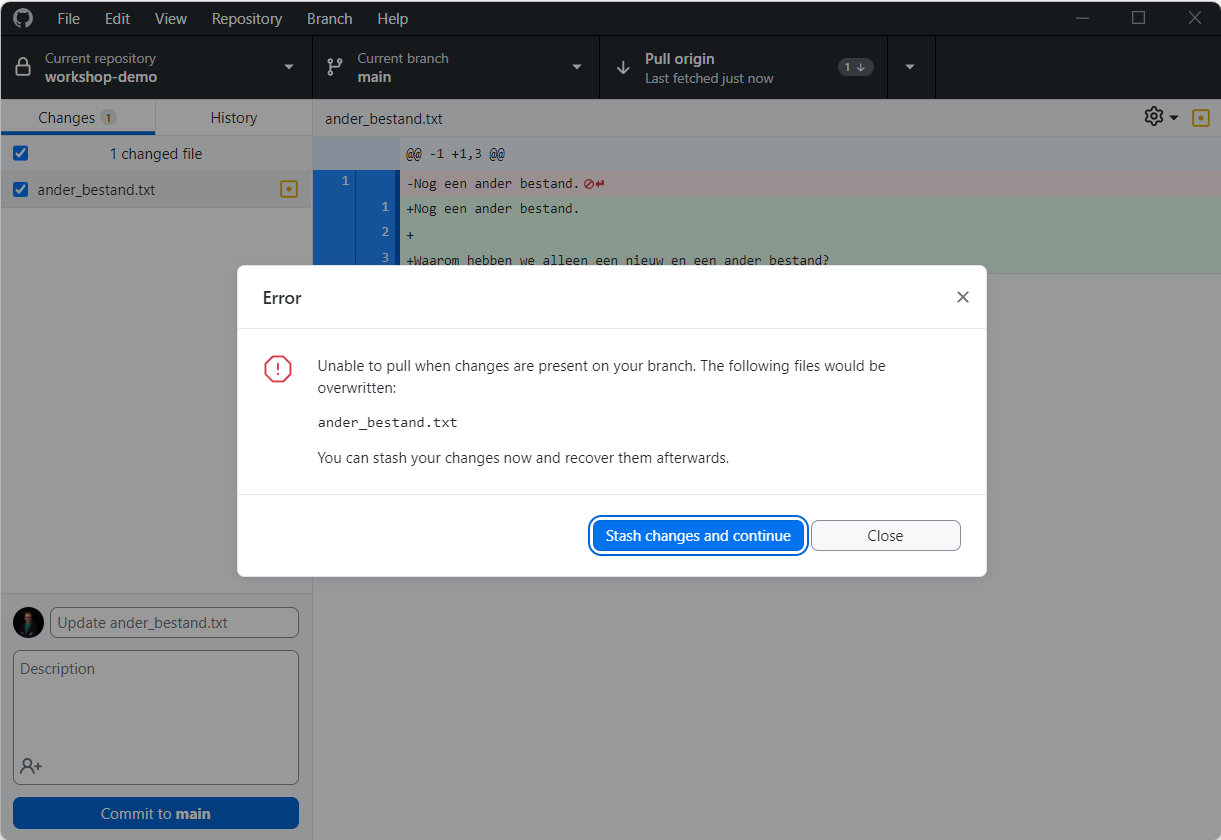The width and height of the screenshot is (1221, 840).
Task: Click the GitHub logo in the title bar
Action: pyautogui.click(x=22, y=18)
